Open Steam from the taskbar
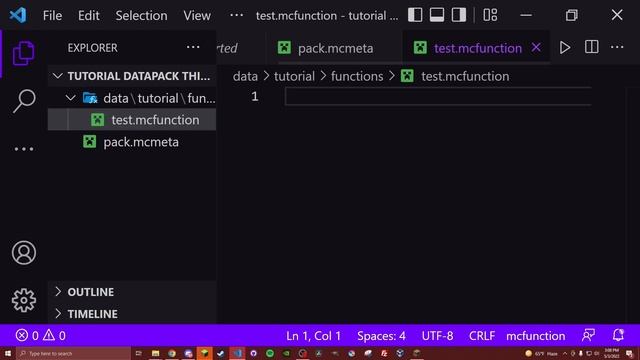Viewport: 640px width, 360px height. coord(221,353)
